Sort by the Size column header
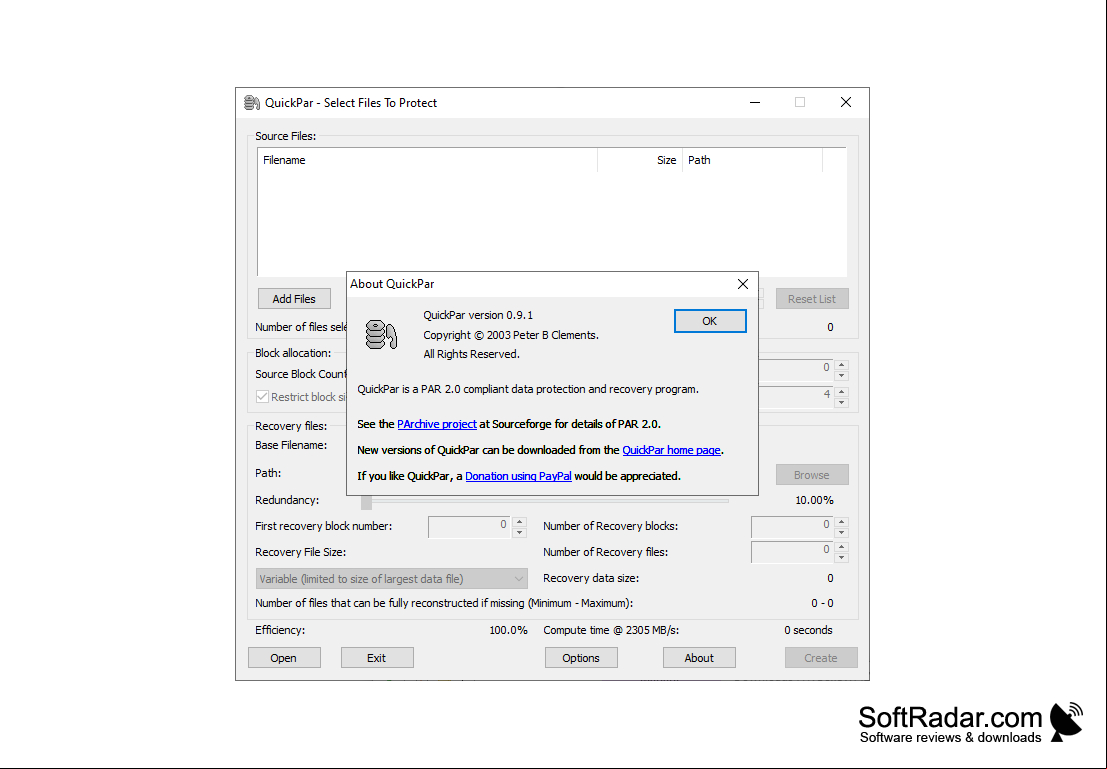Screen dimensions: 1107x769 (x=640, y=160)
